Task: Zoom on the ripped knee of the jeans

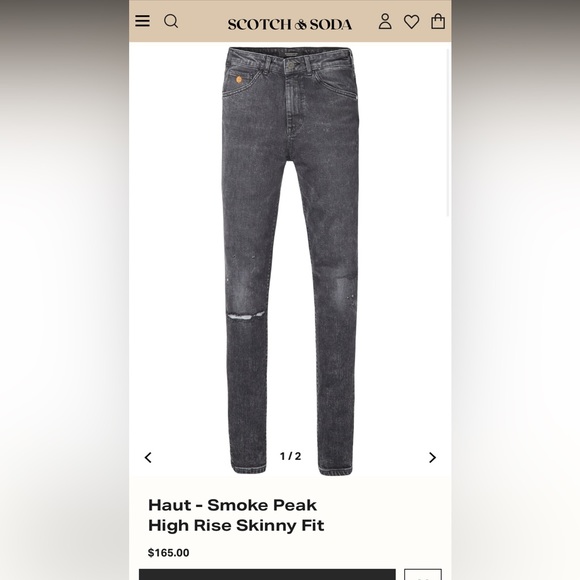Action: [x=246, y=316]
